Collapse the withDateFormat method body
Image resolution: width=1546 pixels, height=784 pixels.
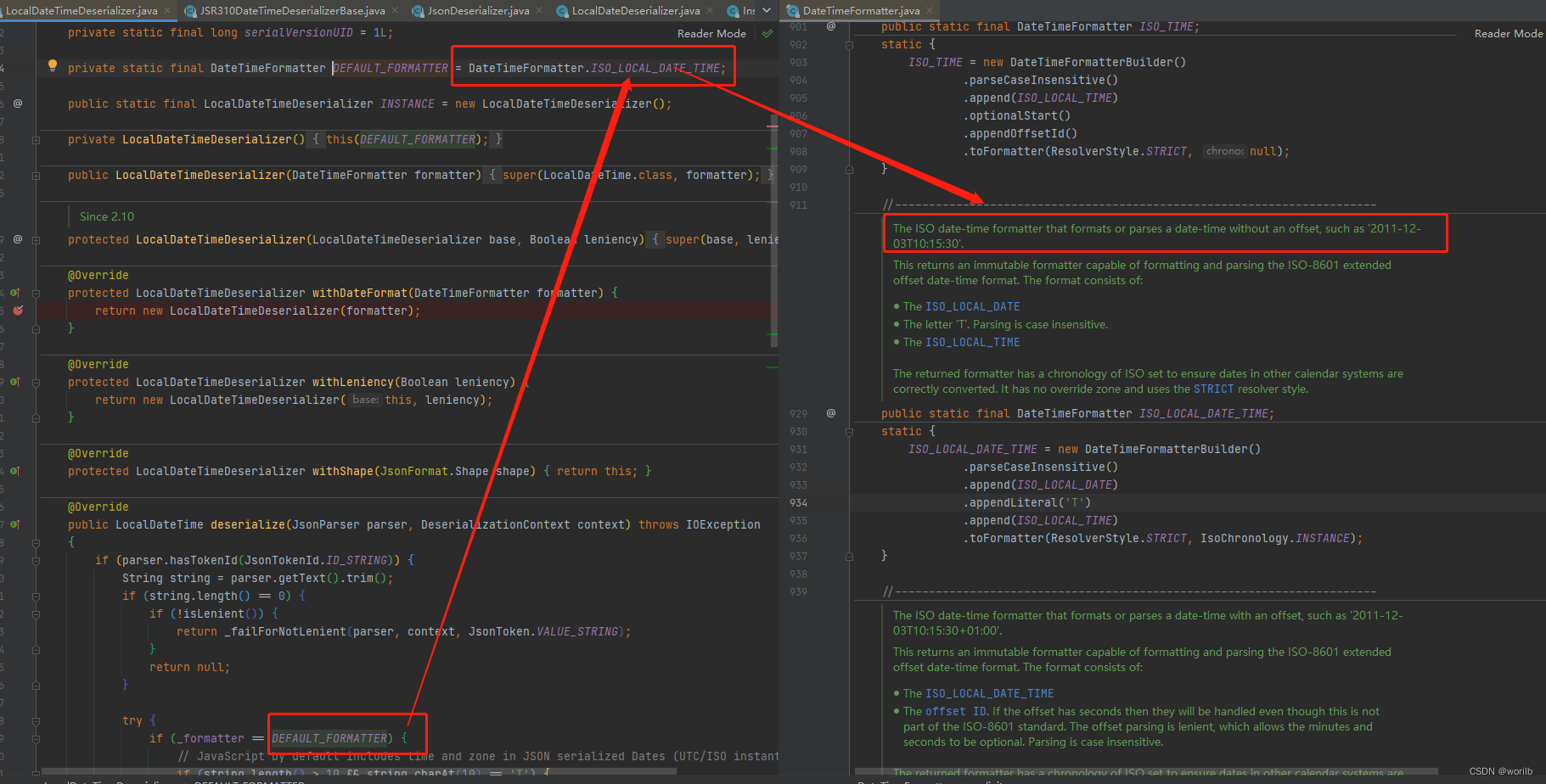36,293
